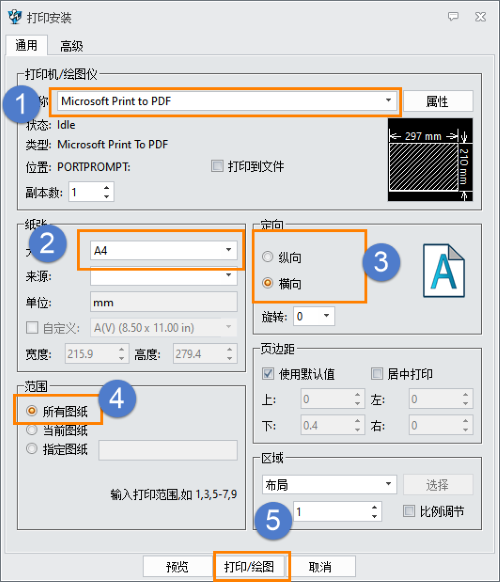Click the application icon in title bar
The width and height of the screenshot is (500, 582).
pos(15,17)
